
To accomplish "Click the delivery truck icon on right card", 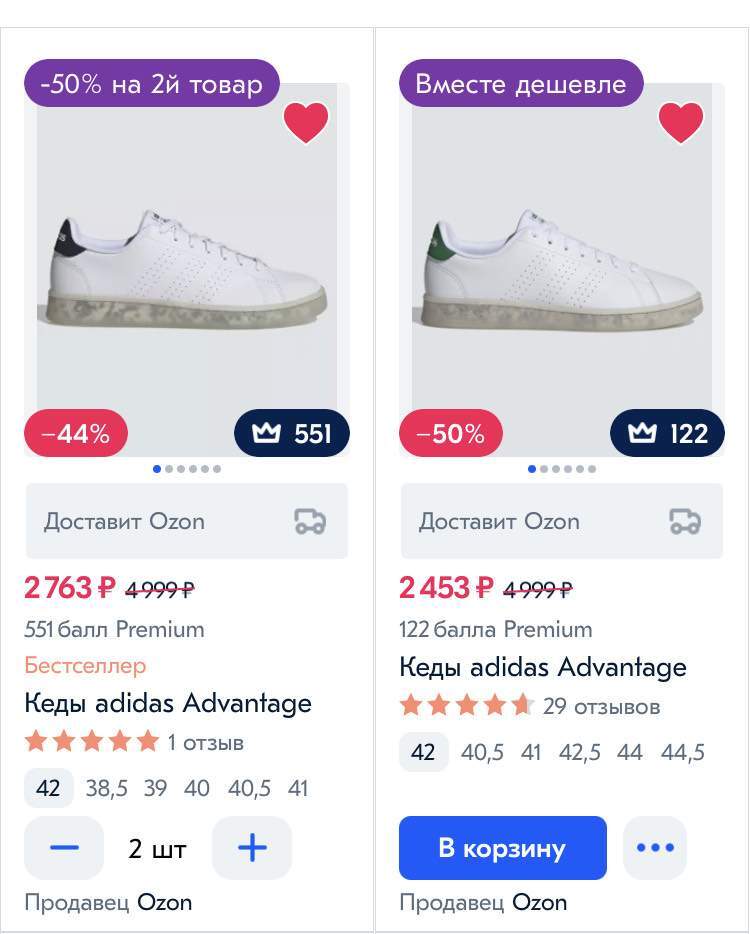I will pyautogui.click(x=685, y=521).
